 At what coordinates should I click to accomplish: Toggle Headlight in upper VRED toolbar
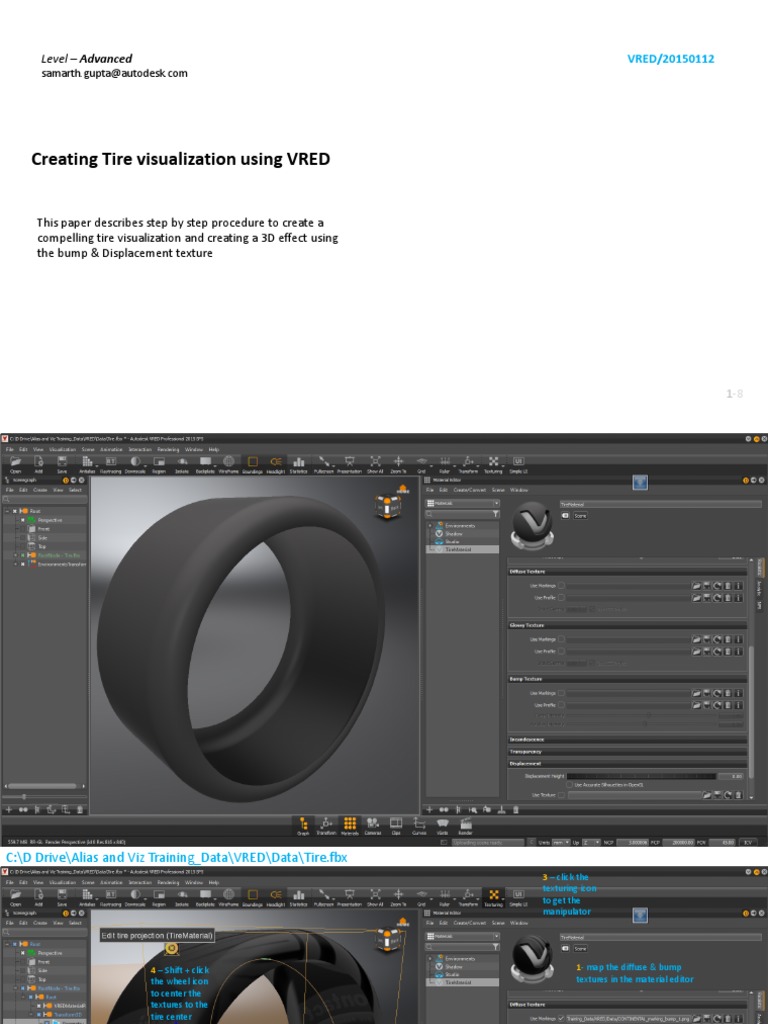tap(276, 463)
